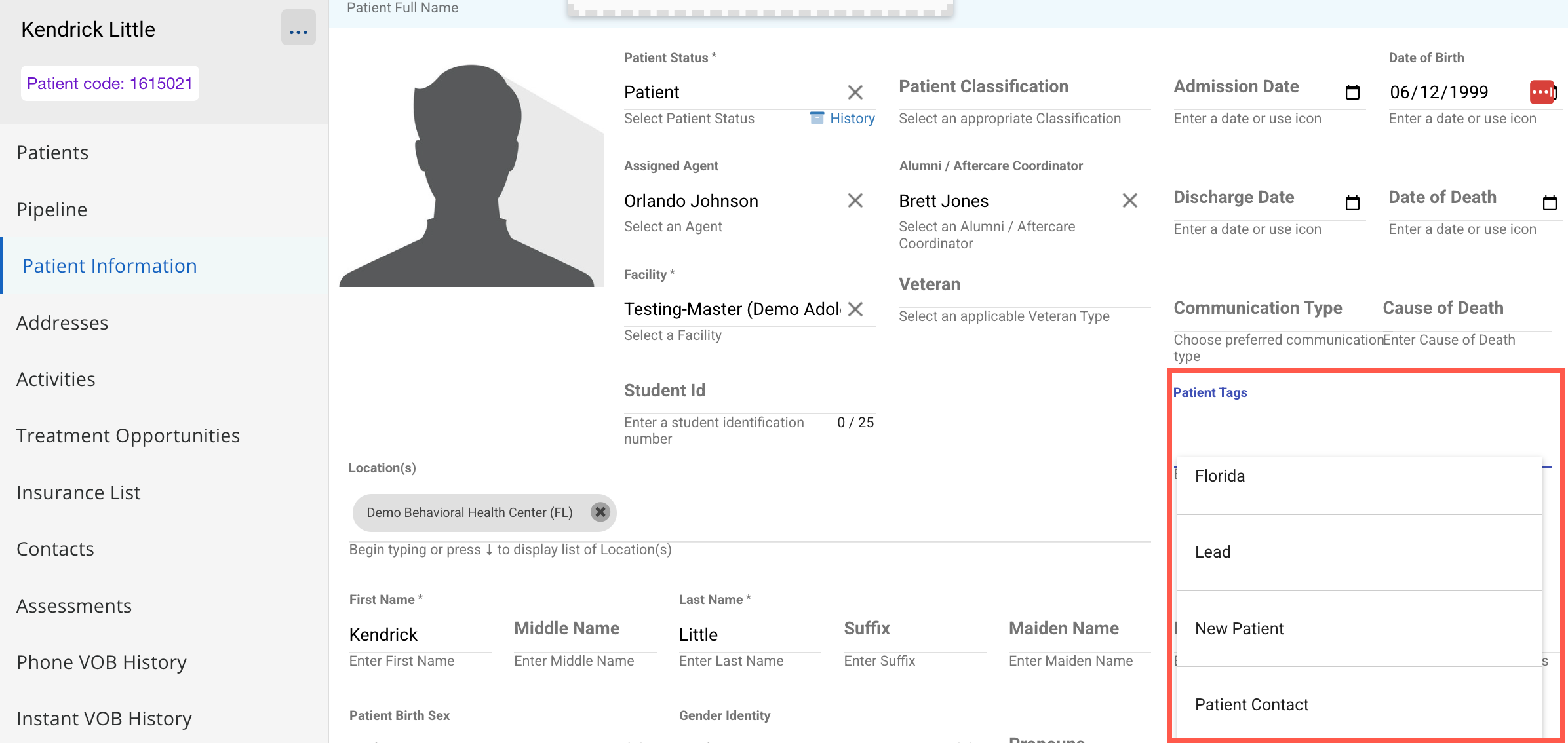Open the Date of Death calendar picker

1549,203
